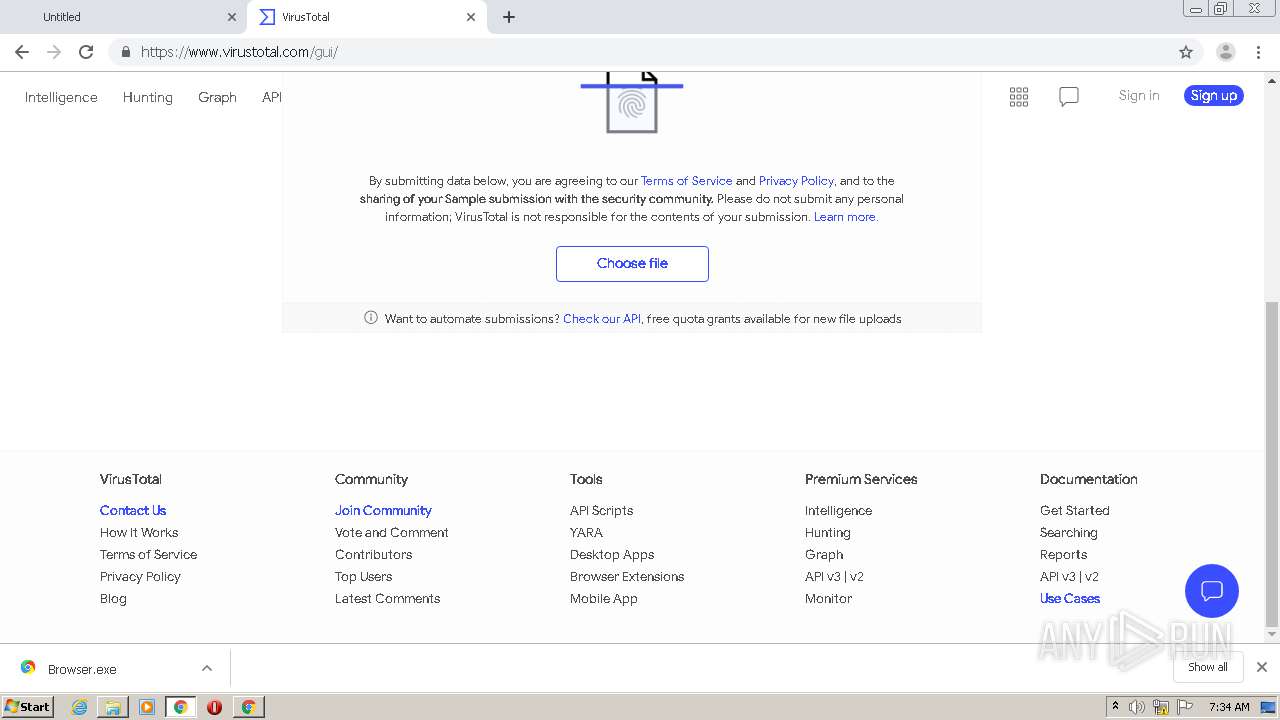Open the blue floating chat bubble button

coord(1212,591)
